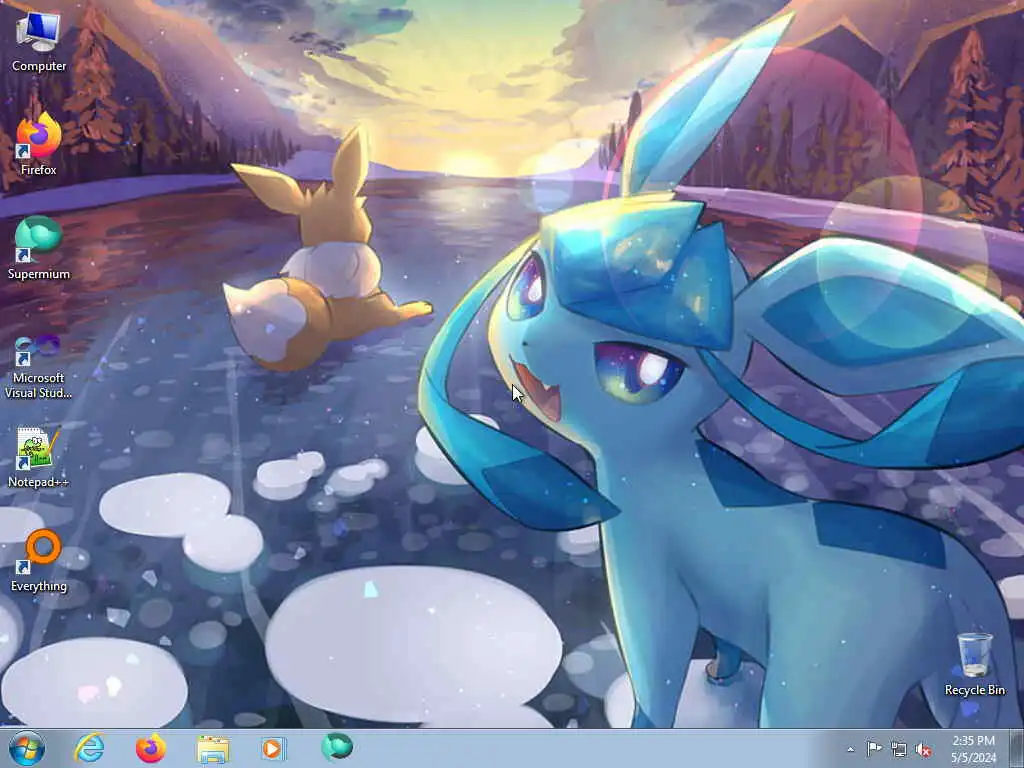Open Action Center flag icon

(x=874, y=749)
